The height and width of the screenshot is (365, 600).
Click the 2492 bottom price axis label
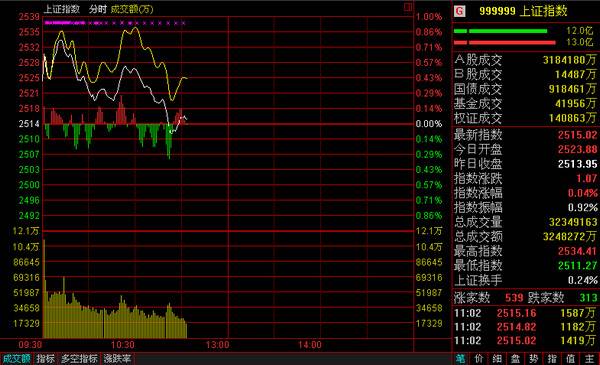[29, 216]
